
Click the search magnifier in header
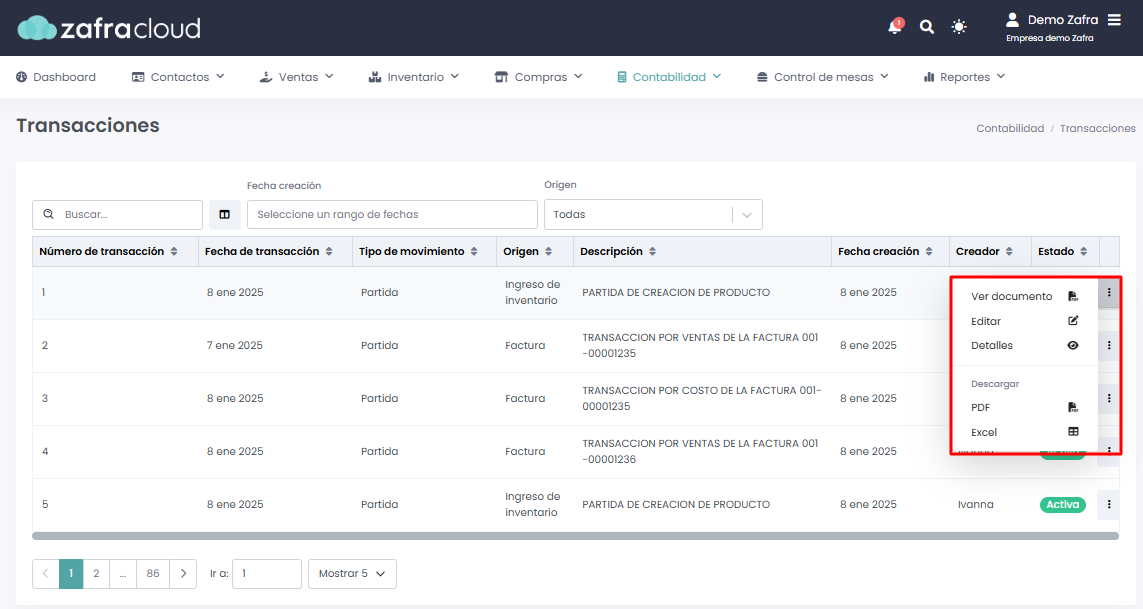pyautogui.click(x=927, y=27)
